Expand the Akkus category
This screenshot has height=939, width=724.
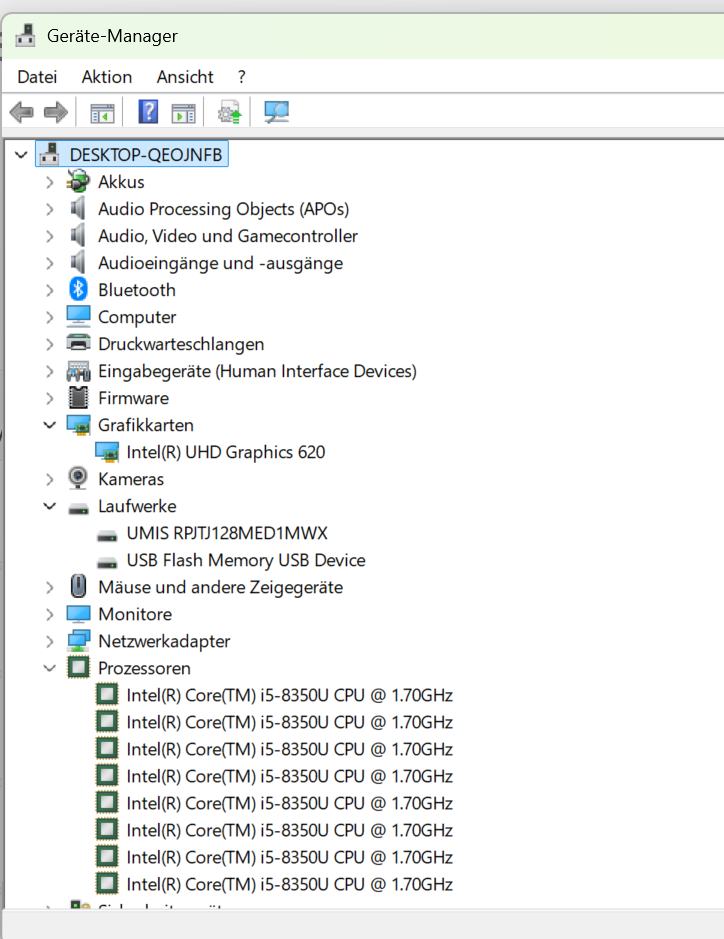coord(50,182)
